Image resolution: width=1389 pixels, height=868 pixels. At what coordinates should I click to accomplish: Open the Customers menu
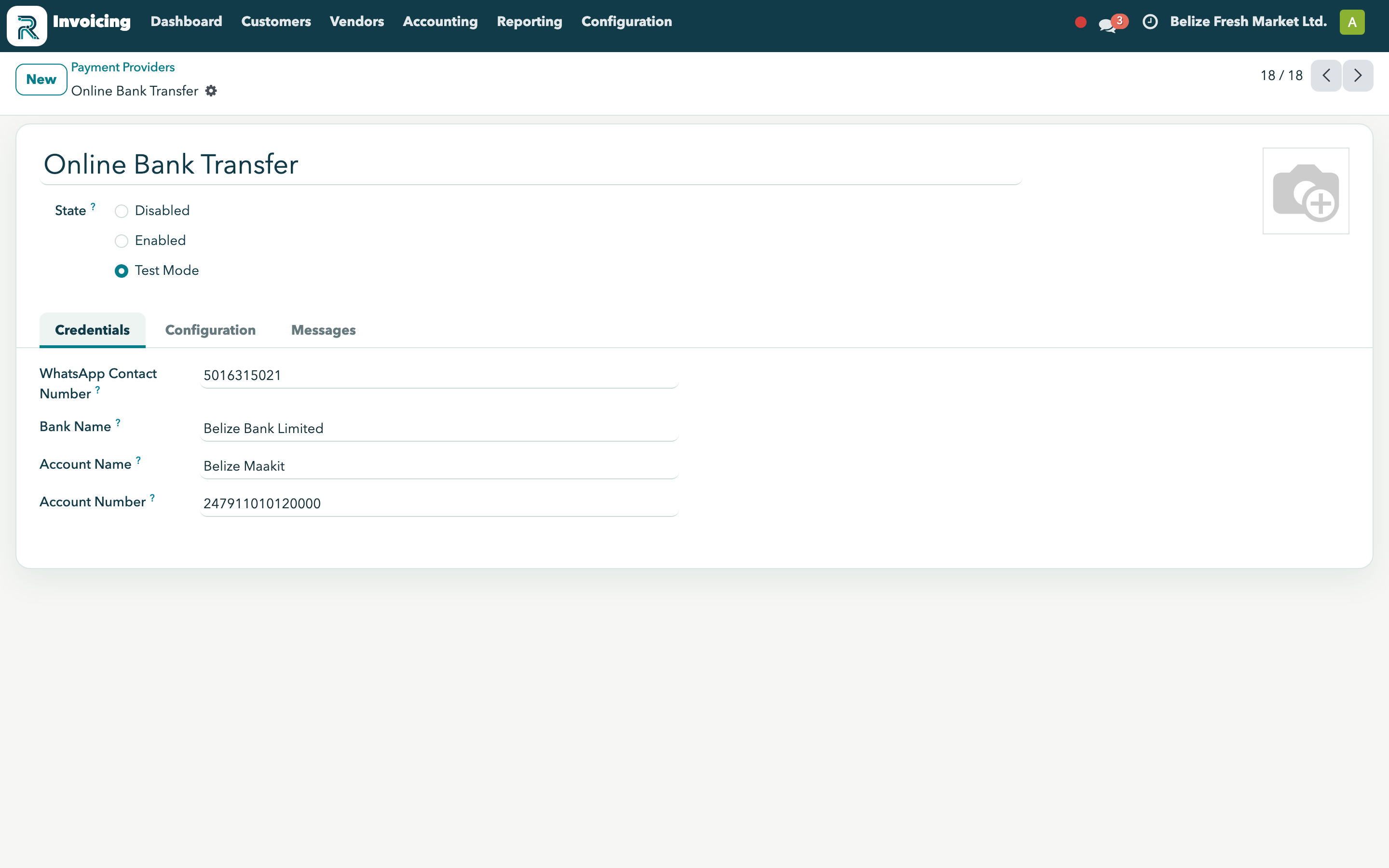(275, 22)
